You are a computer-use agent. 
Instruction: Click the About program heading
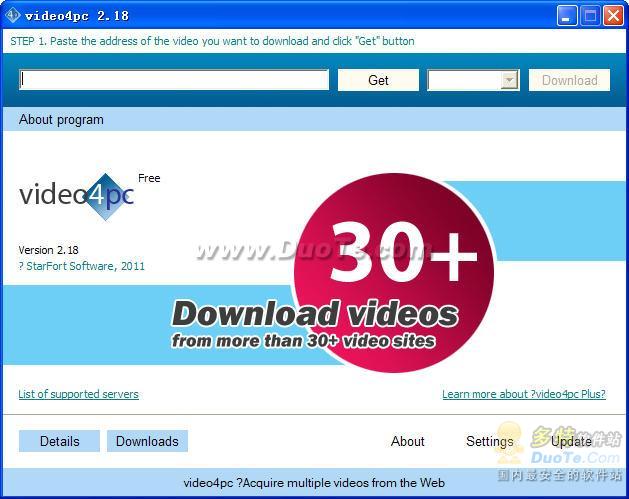(x=61, y=120)
